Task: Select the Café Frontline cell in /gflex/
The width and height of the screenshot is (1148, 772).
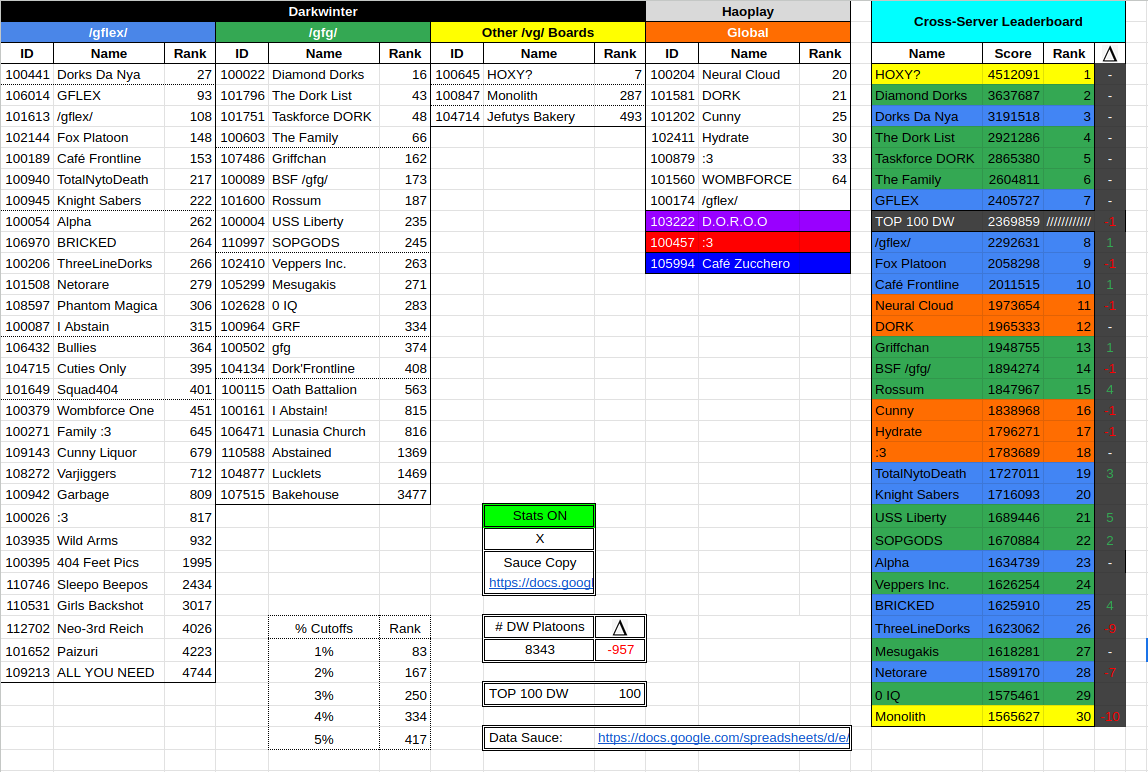Action: [109, 158]
